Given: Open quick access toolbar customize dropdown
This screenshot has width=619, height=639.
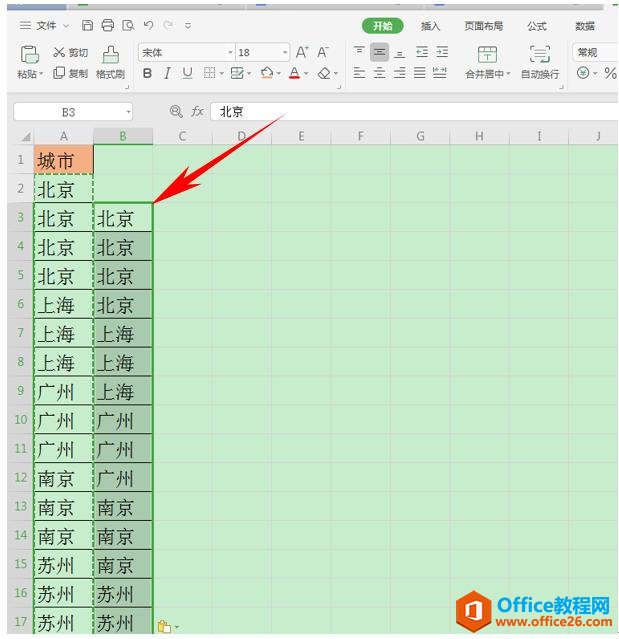Looking at the screenshot, I should [188, 26].
